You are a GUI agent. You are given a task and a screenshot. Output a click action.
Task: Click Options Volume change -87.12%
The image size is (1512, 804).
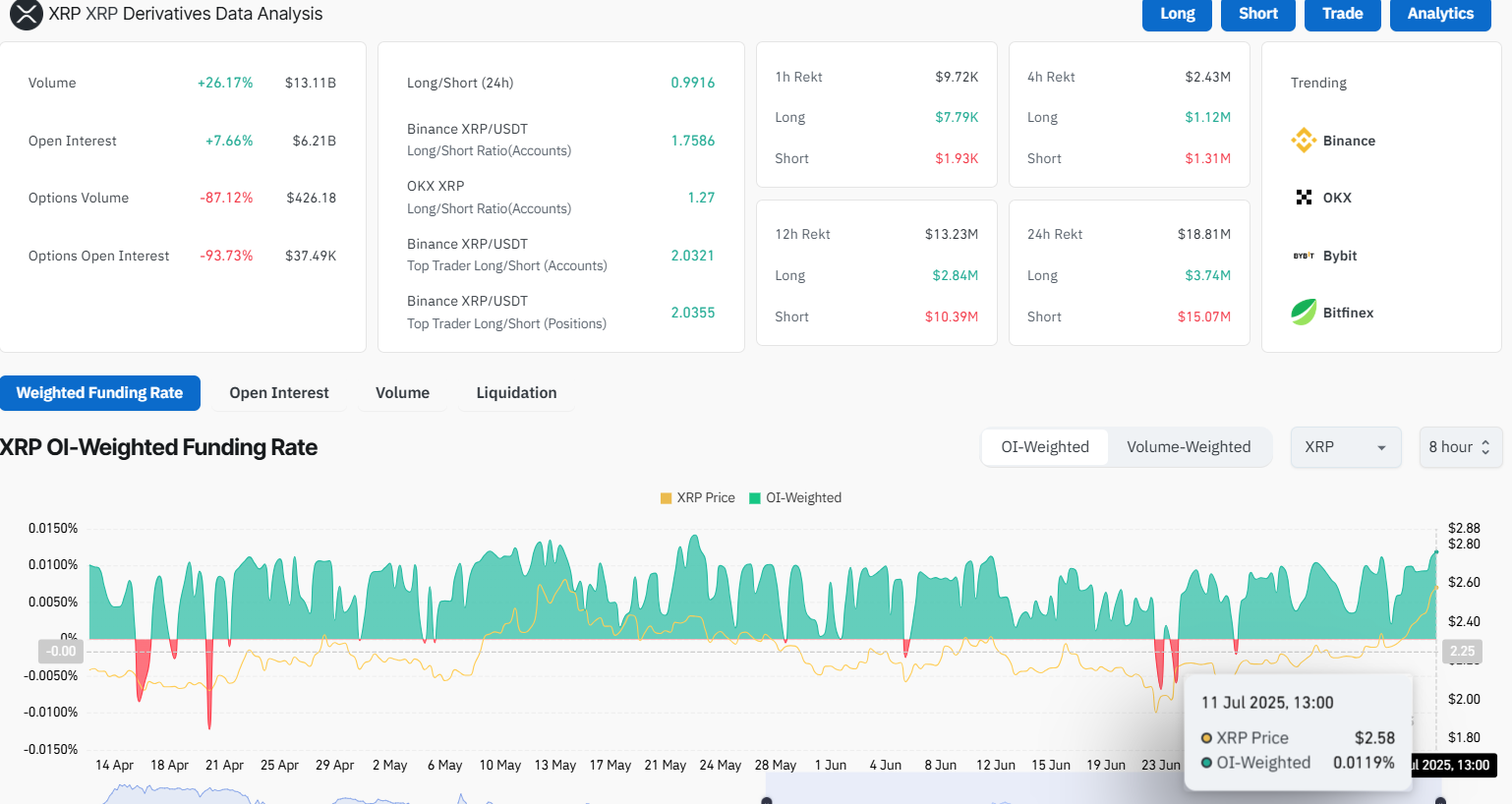pyautogui.click(x=226, y=198)
